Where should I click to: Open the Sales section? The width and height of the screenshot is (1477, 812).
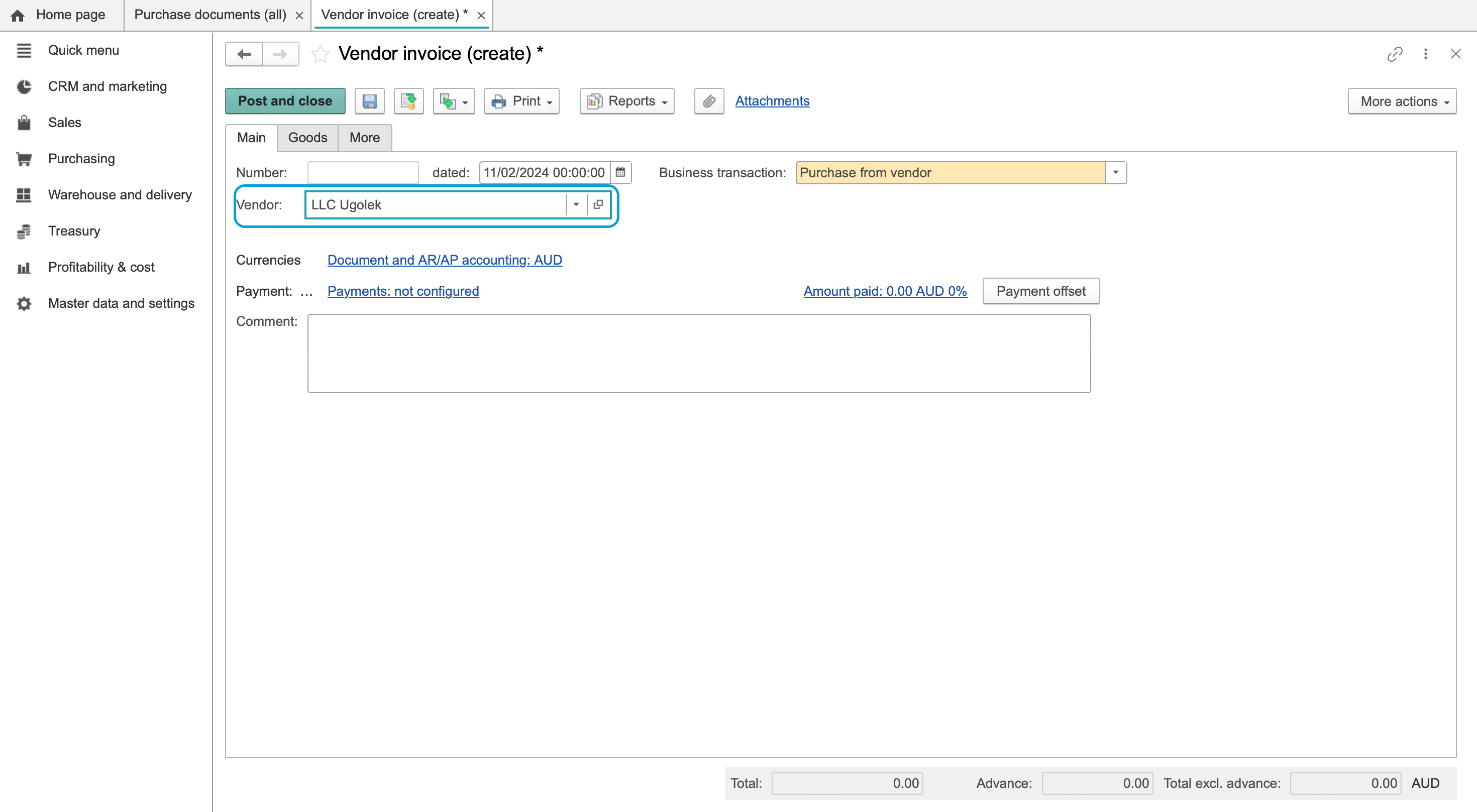(x=64, y=123)
